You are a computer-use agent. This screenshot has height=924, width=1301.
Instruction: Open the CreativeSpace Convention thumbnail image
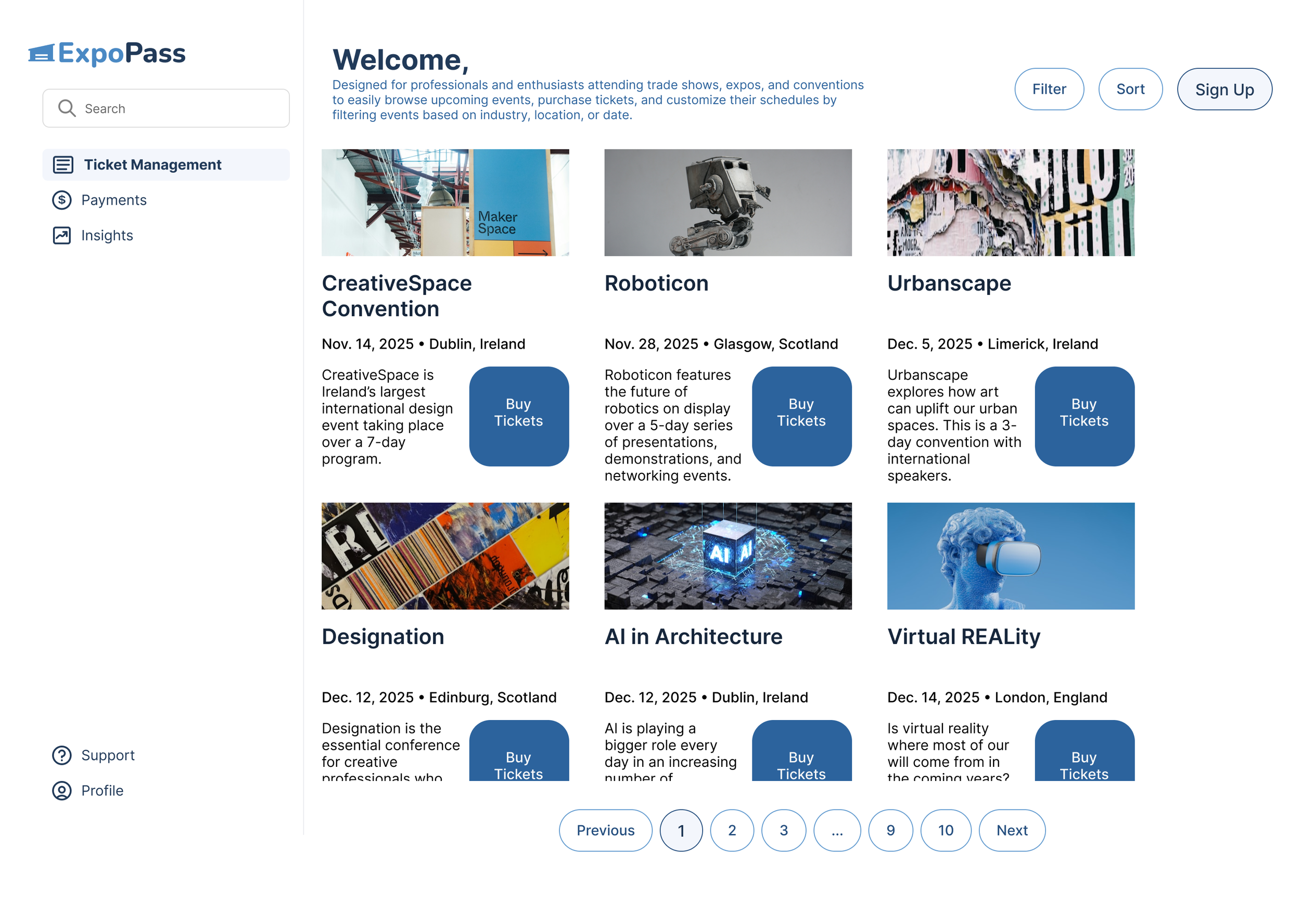tap(445, 202)
